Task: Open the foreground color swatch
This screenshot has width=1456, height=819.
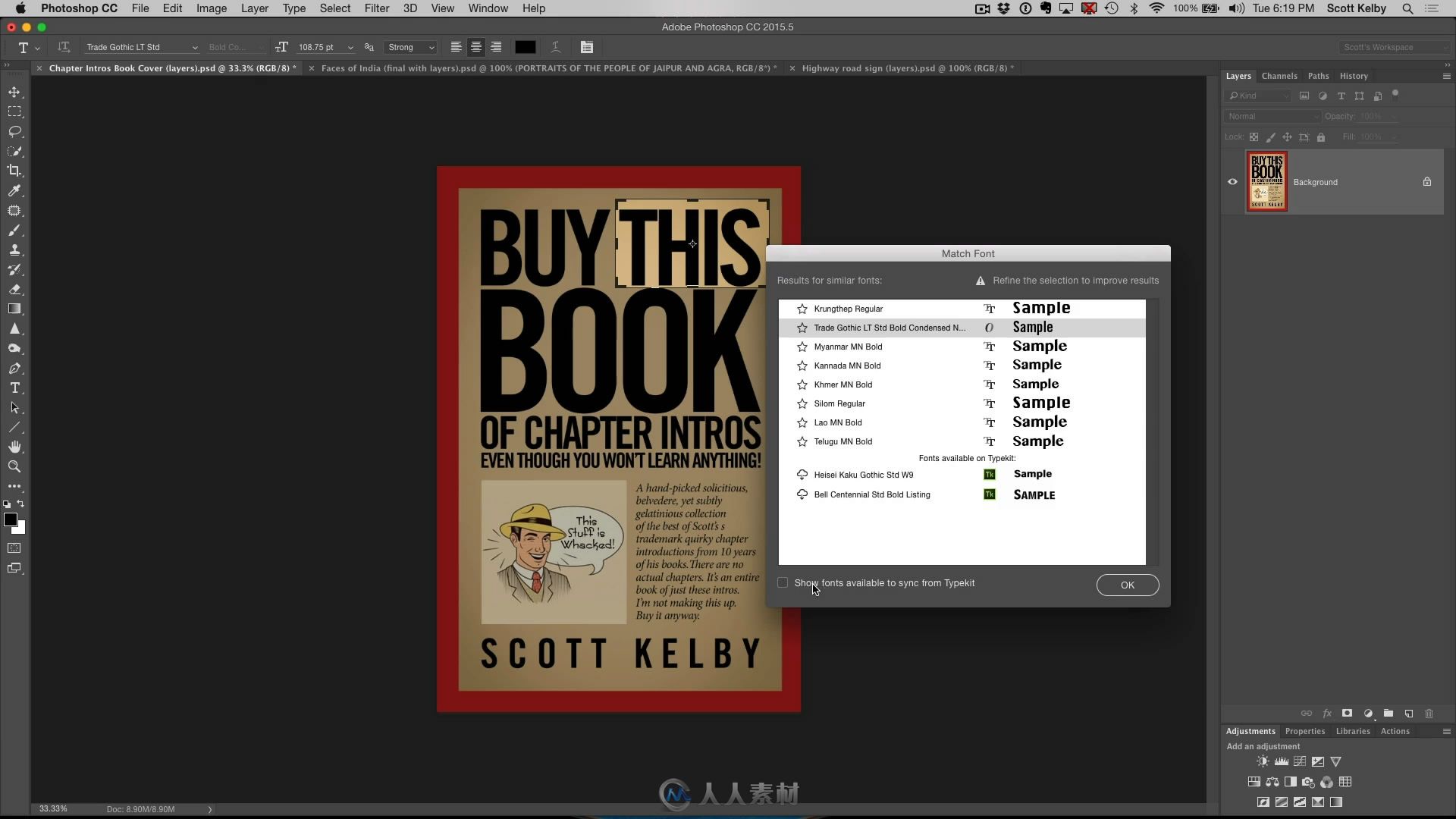Action: coord(11,519)
